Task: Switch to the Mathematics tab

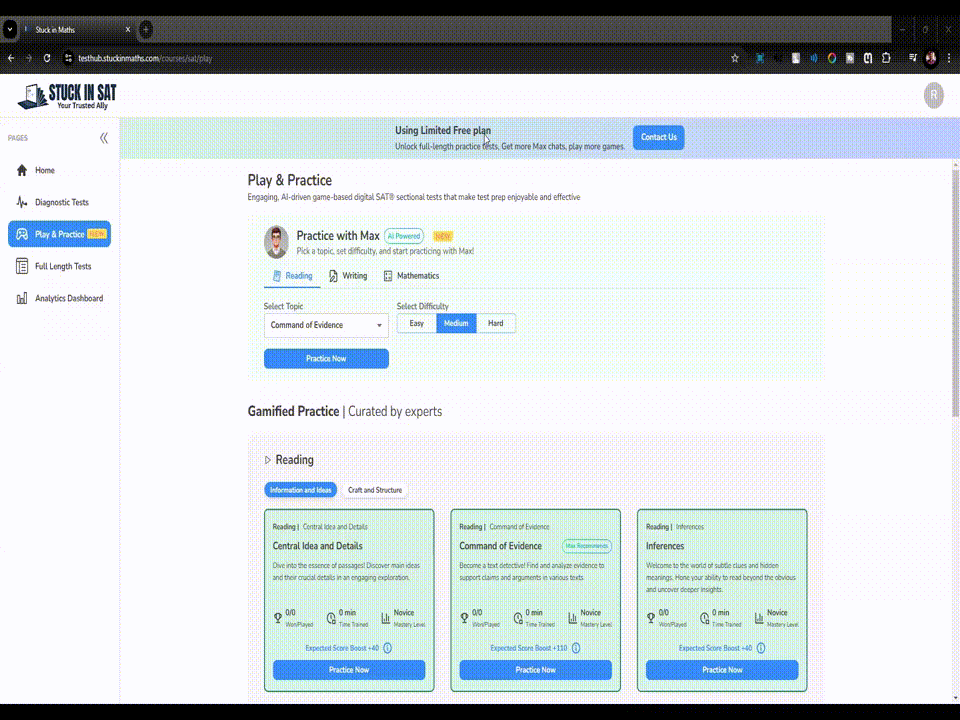Action: 411,276
